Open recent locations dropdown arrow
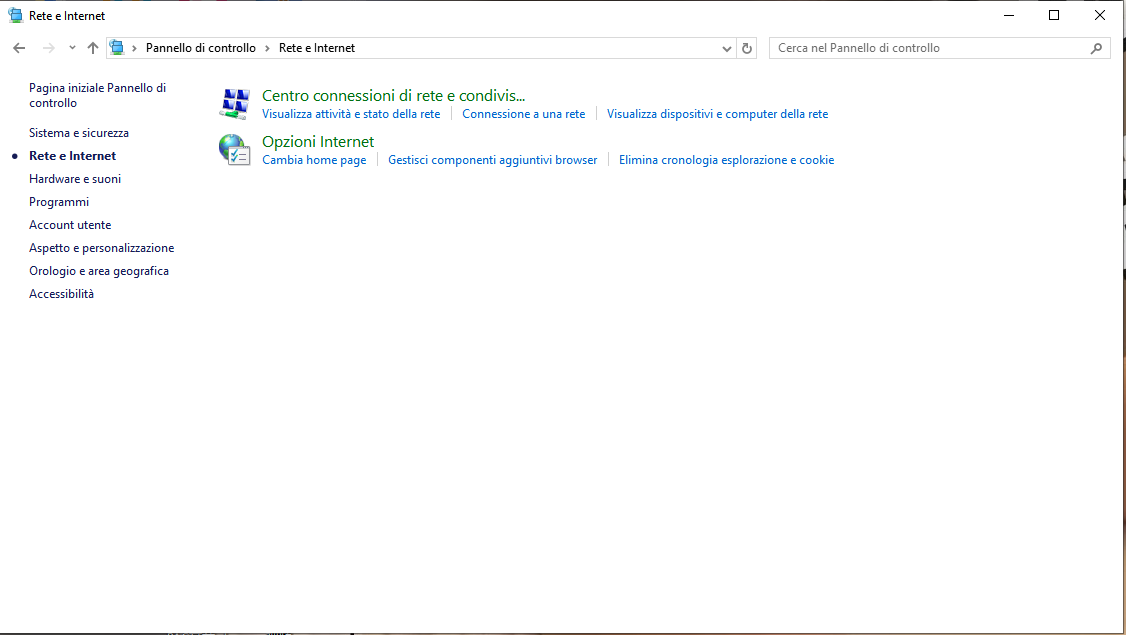Viewport: 1126px width, 635px height. click(x=72, y=48)
